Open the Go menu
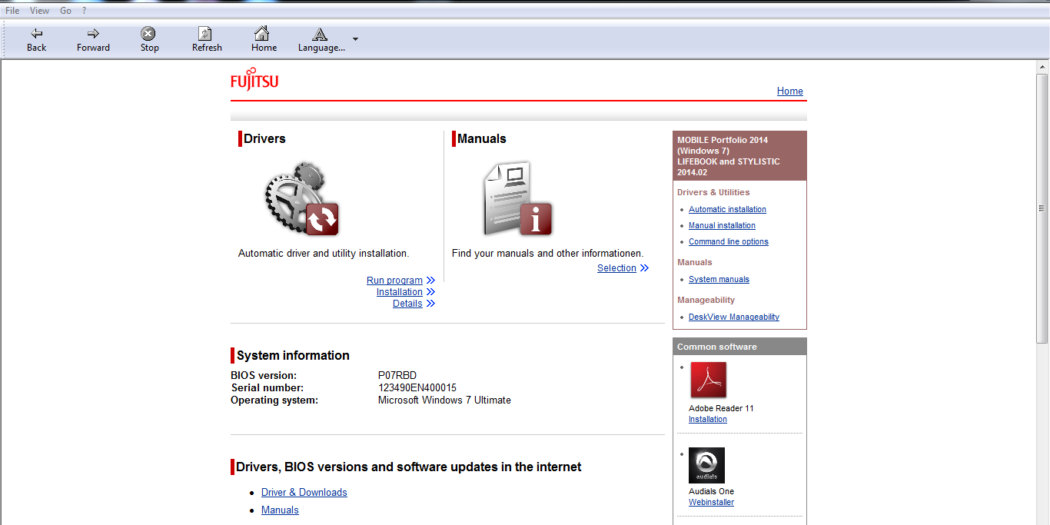Viewport: 1050px width, 525px height. tap(66, 11)
